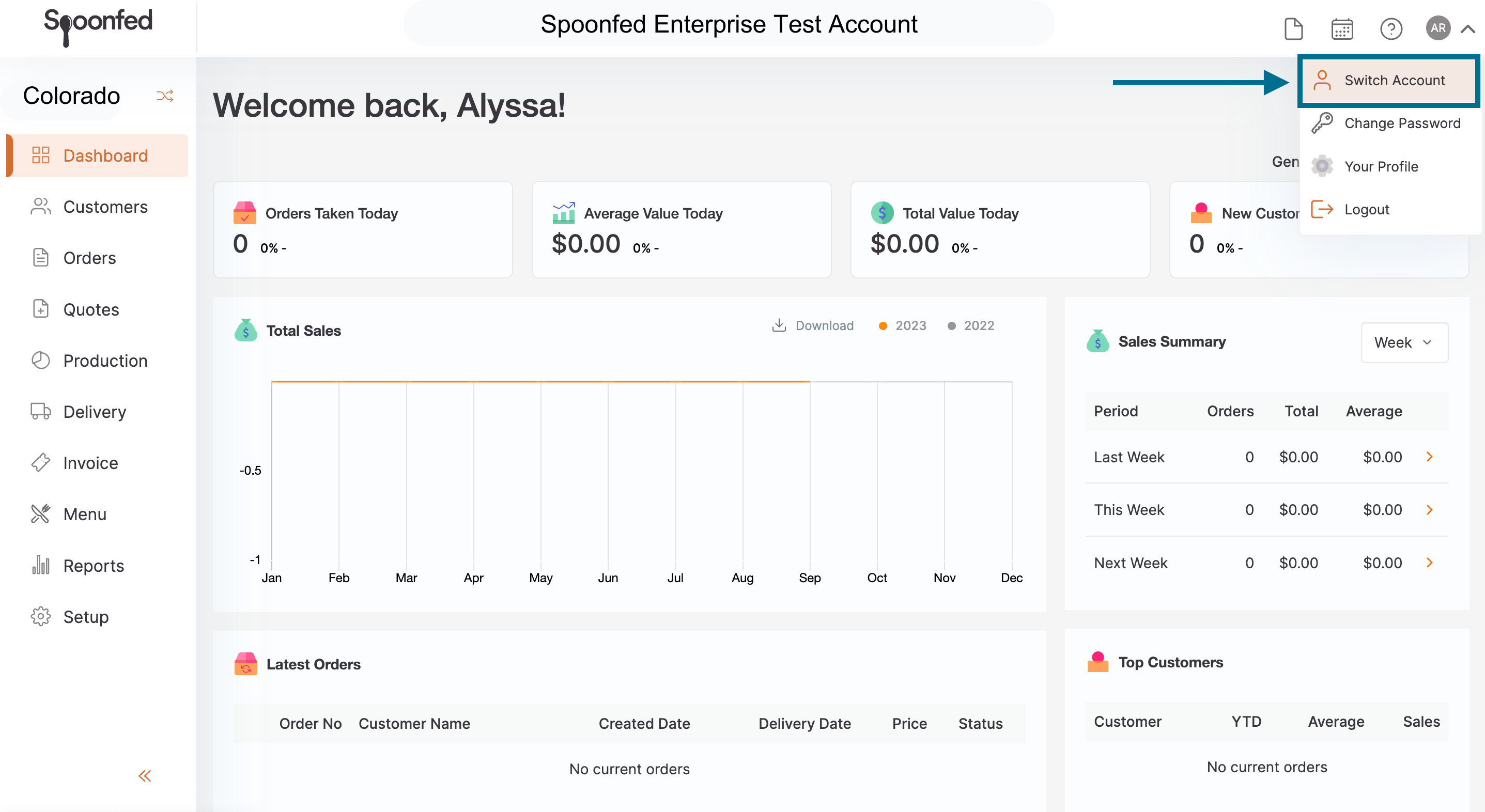Click the Total Sales money bag icon
Screen dimensions: 1485x812
(245, 330)
